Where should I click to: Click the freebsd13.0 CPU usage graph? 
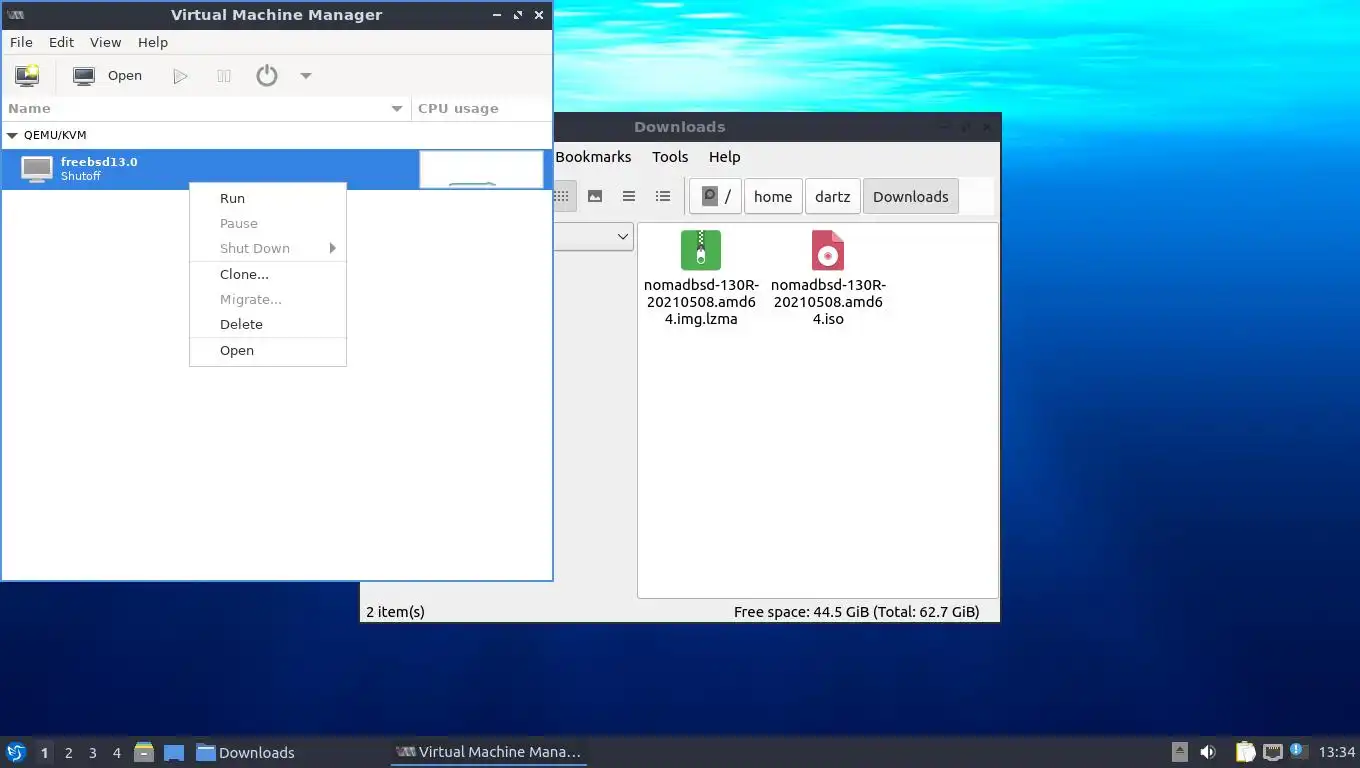[481, 169]
